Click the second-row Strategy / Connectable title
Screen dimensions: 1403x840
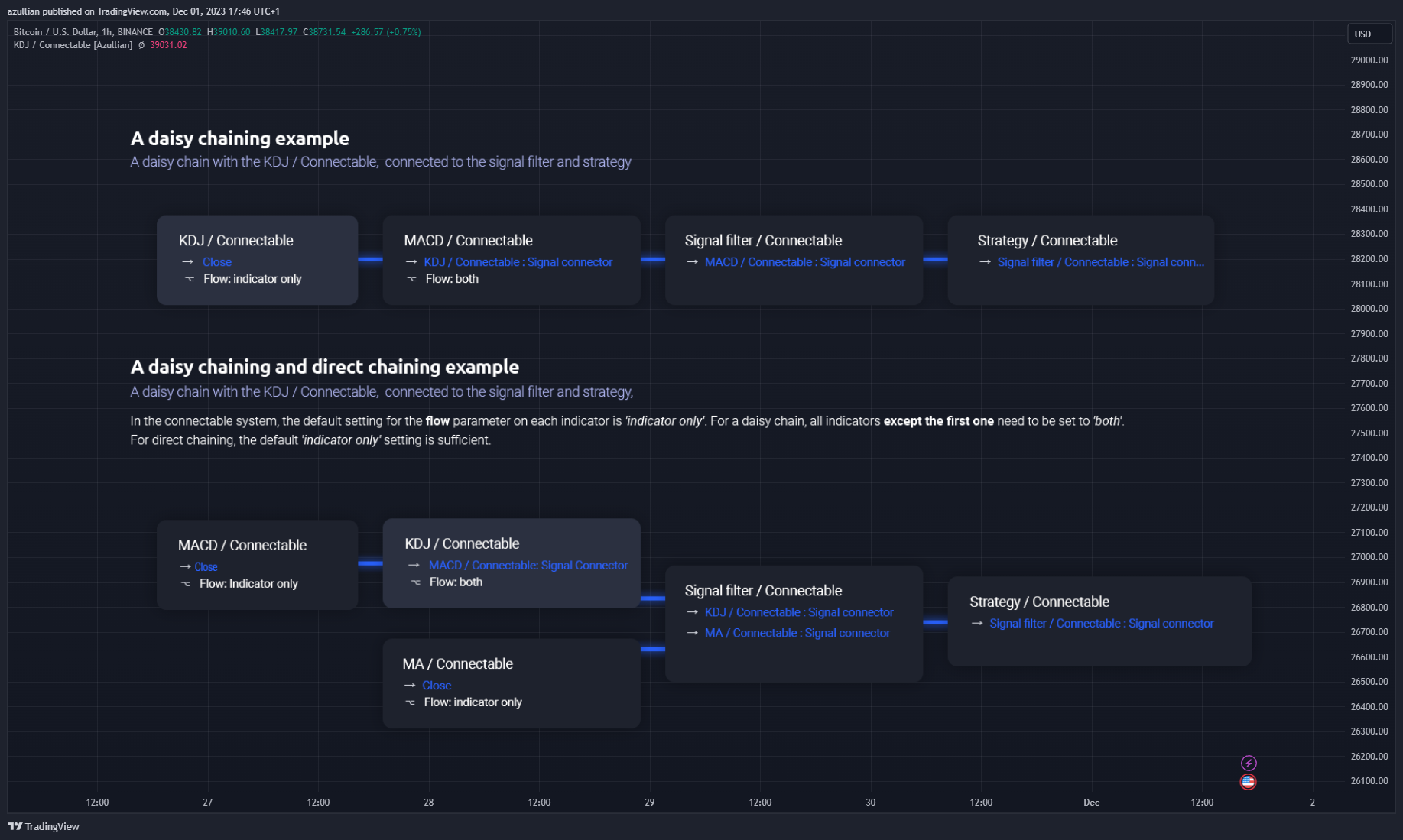1039,602
